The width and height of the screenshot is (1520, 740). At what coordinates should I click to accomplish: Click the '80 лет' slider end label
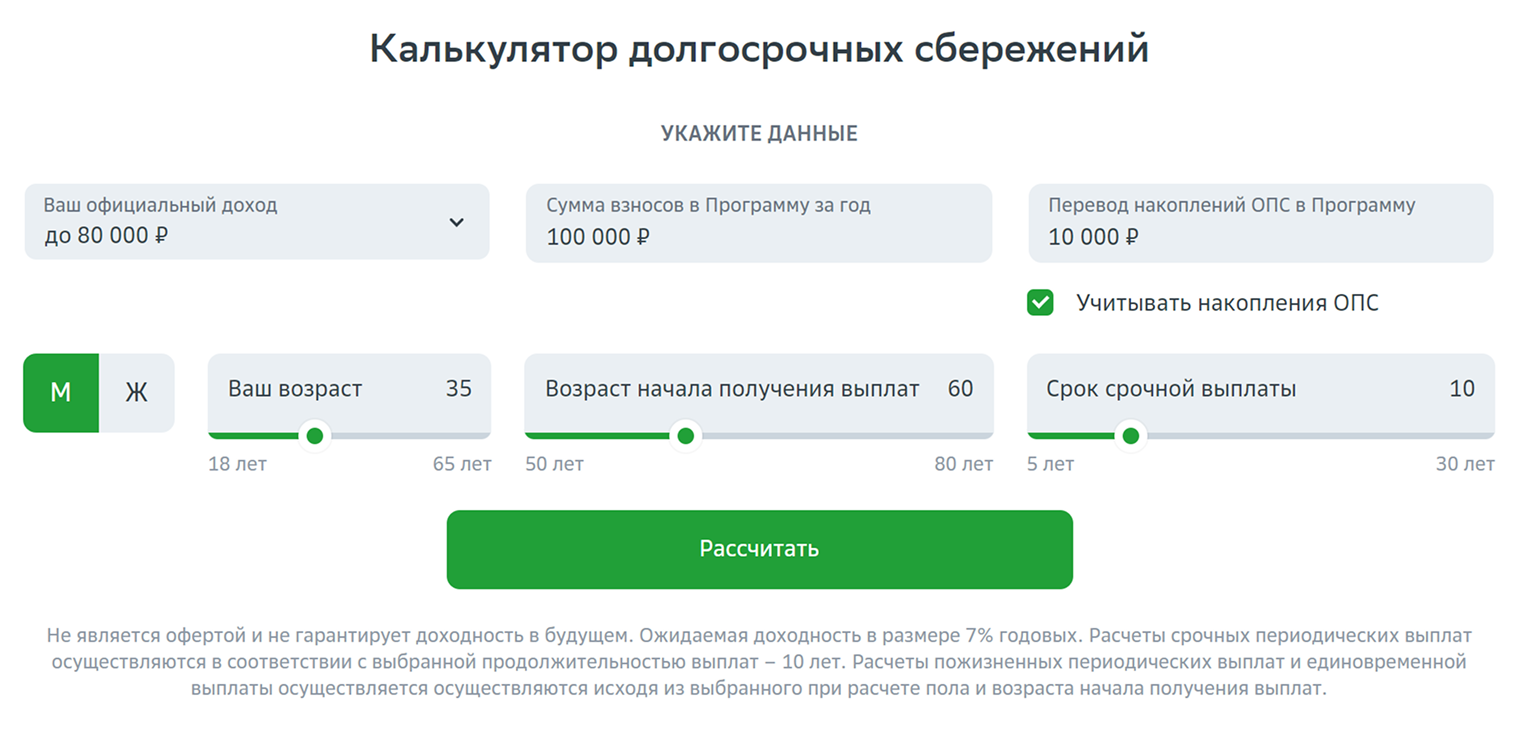(964, 464)
